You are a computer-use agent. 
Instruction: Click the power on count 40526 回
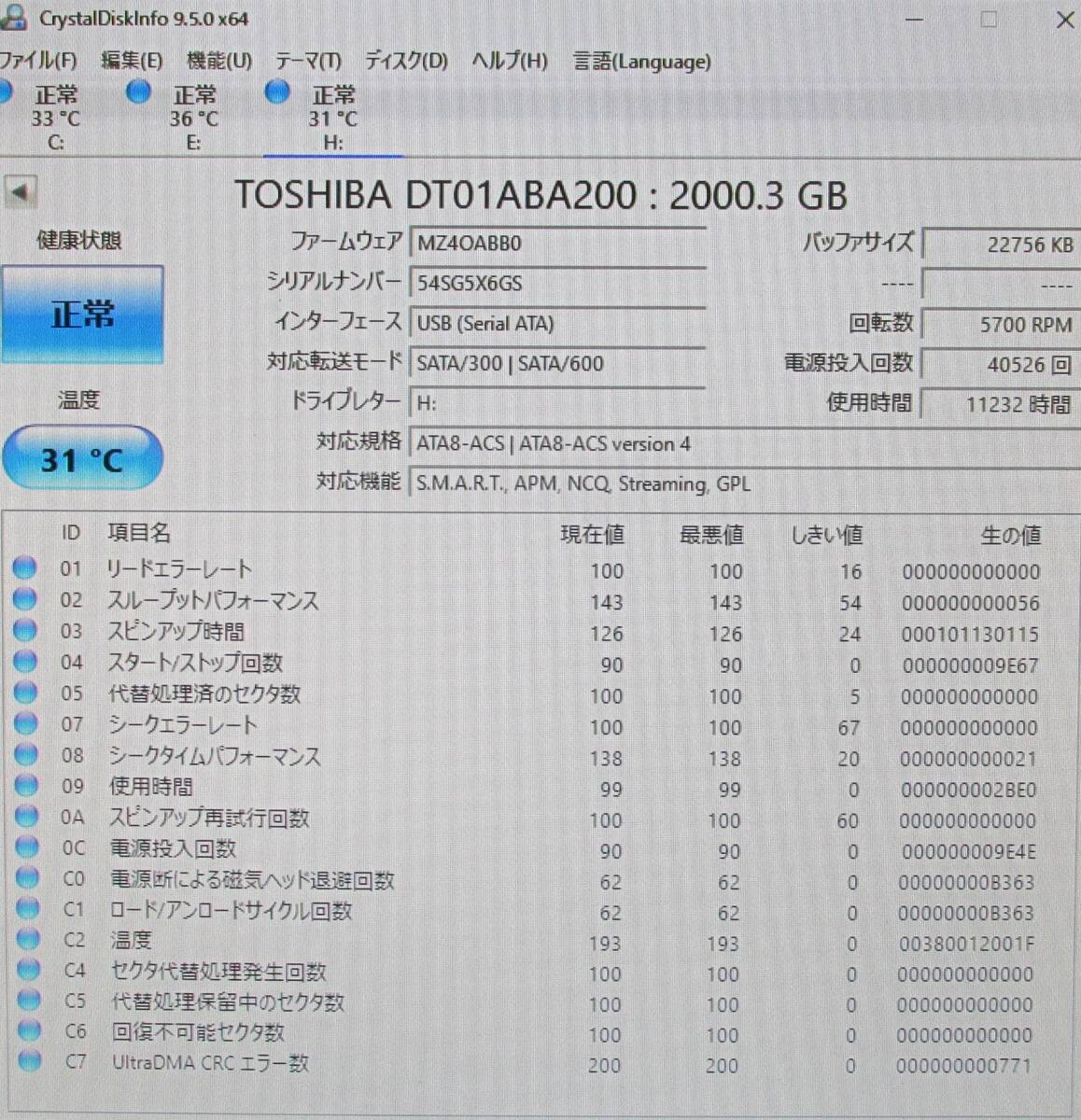(x=1002, y=365)
